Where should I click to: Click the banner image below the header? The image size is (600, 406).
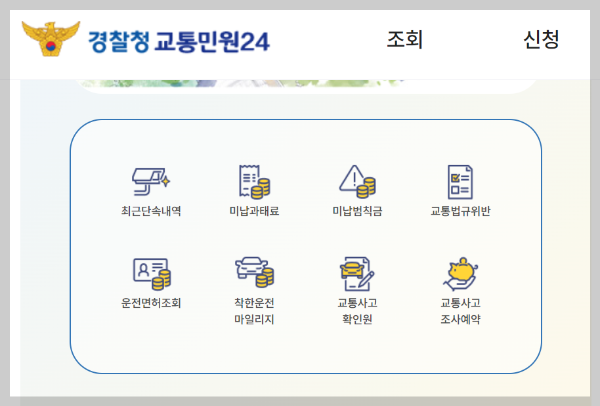(306, 85)
